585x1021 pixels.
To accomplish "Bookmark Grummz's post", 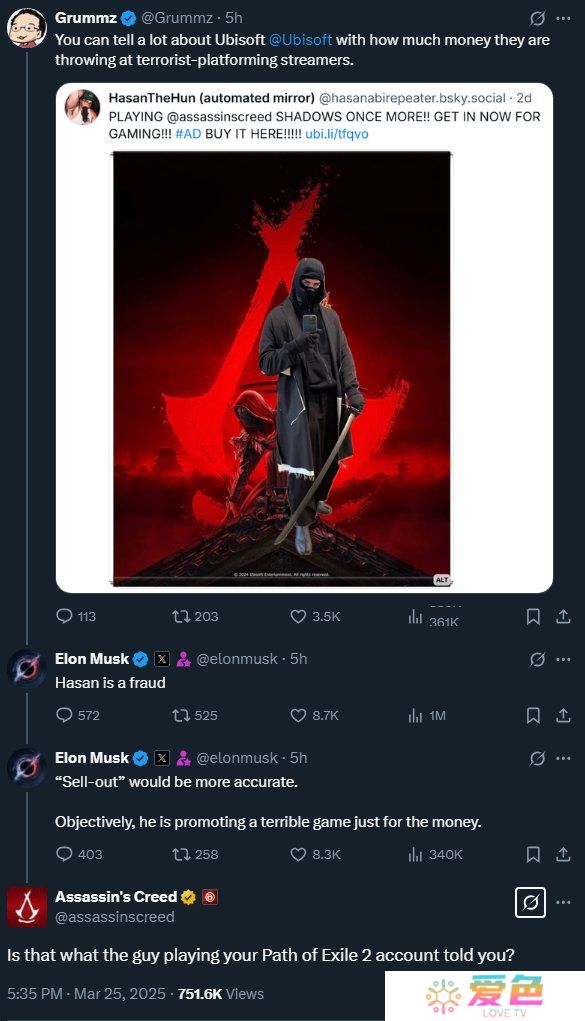I will click(533, 616).
